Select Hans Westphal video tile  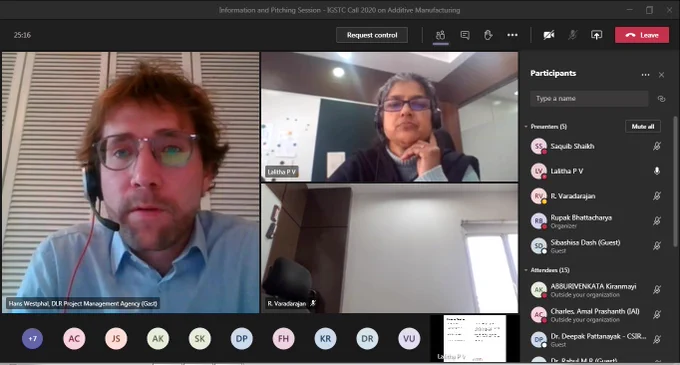(131, 182)
